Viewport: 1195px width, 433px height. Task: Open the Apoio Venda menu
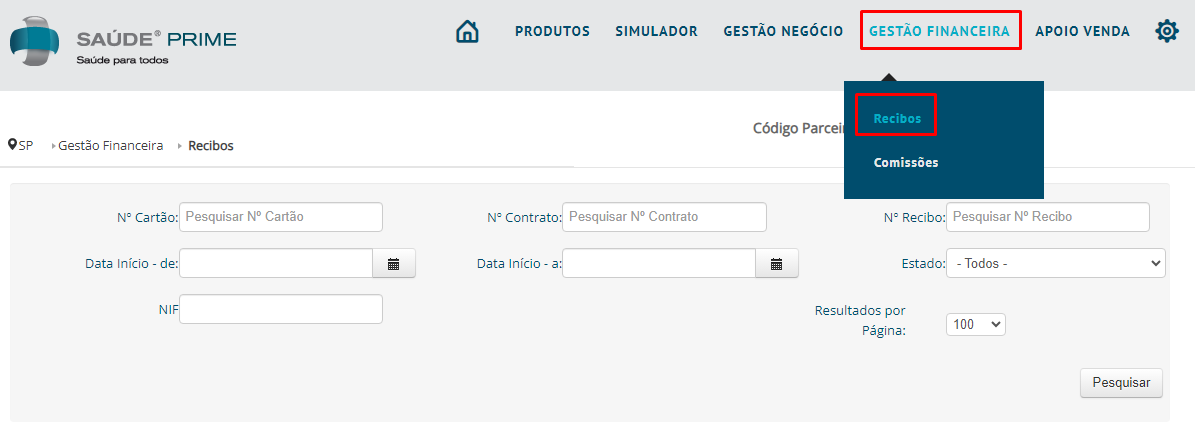pos(1082,31)
